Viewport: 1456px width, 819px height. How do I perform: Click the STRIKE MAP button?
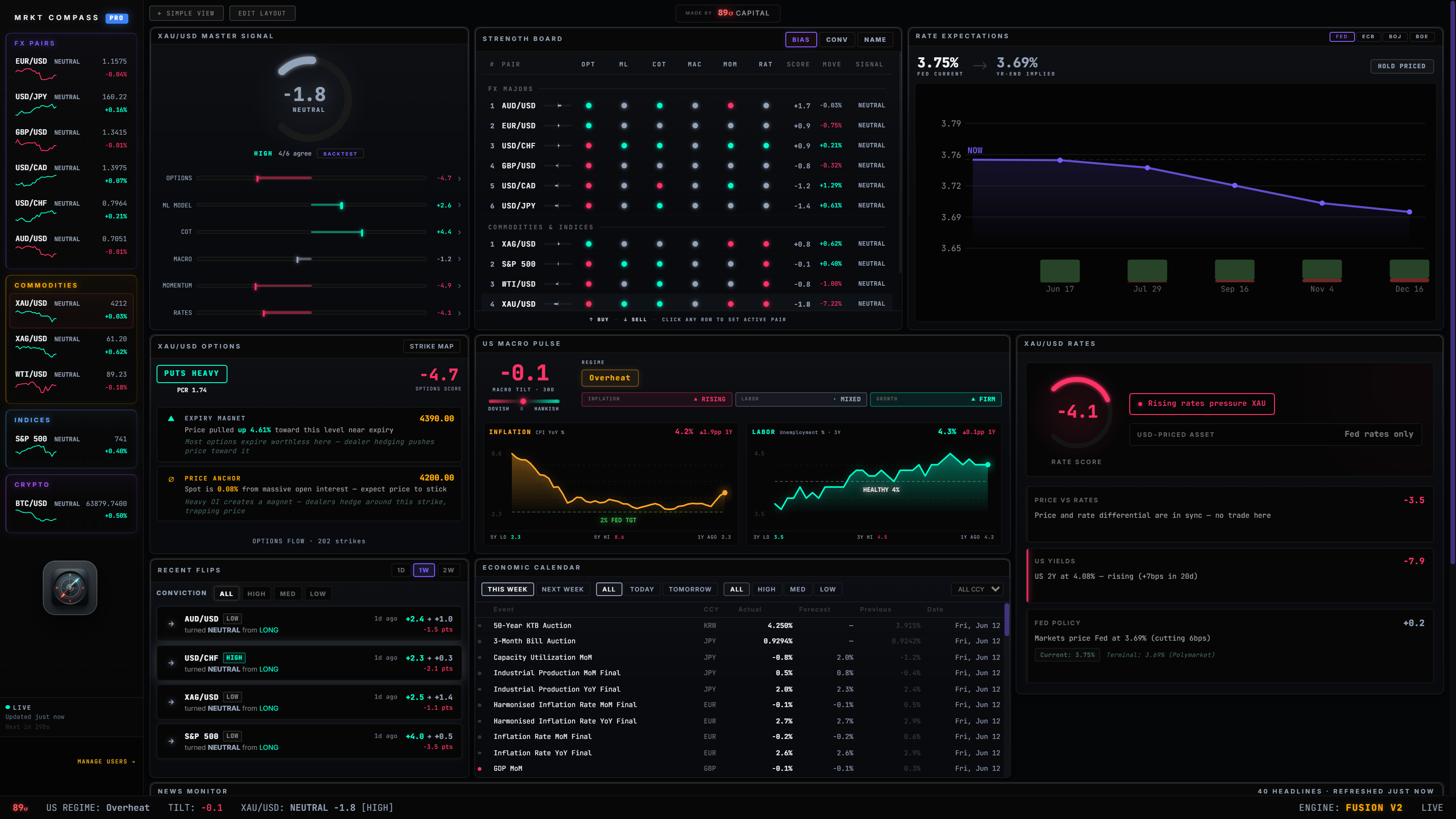tap(431, 346)
